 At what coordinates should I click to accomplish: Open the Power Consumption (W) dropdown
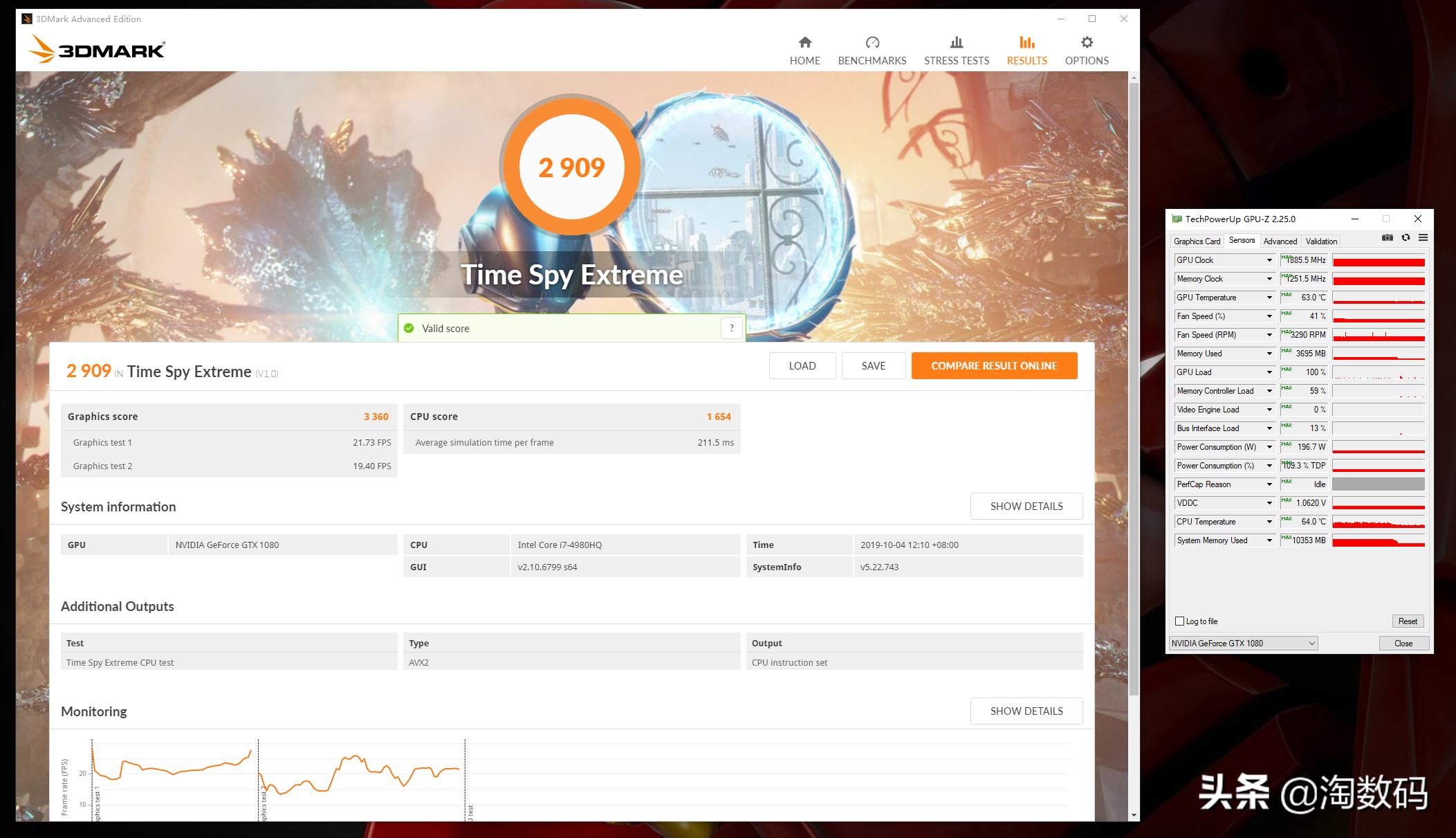[1269, 447]
